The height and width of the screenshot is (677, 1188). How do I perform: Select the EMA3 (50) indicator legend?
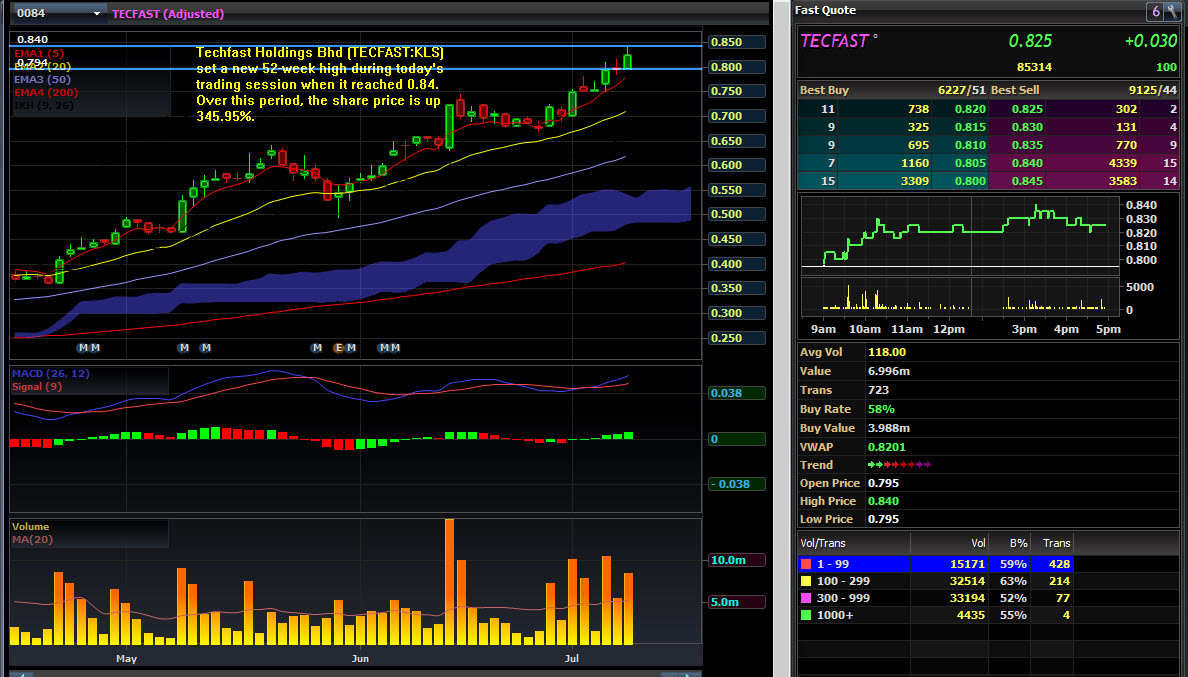(x=42, y=79)
